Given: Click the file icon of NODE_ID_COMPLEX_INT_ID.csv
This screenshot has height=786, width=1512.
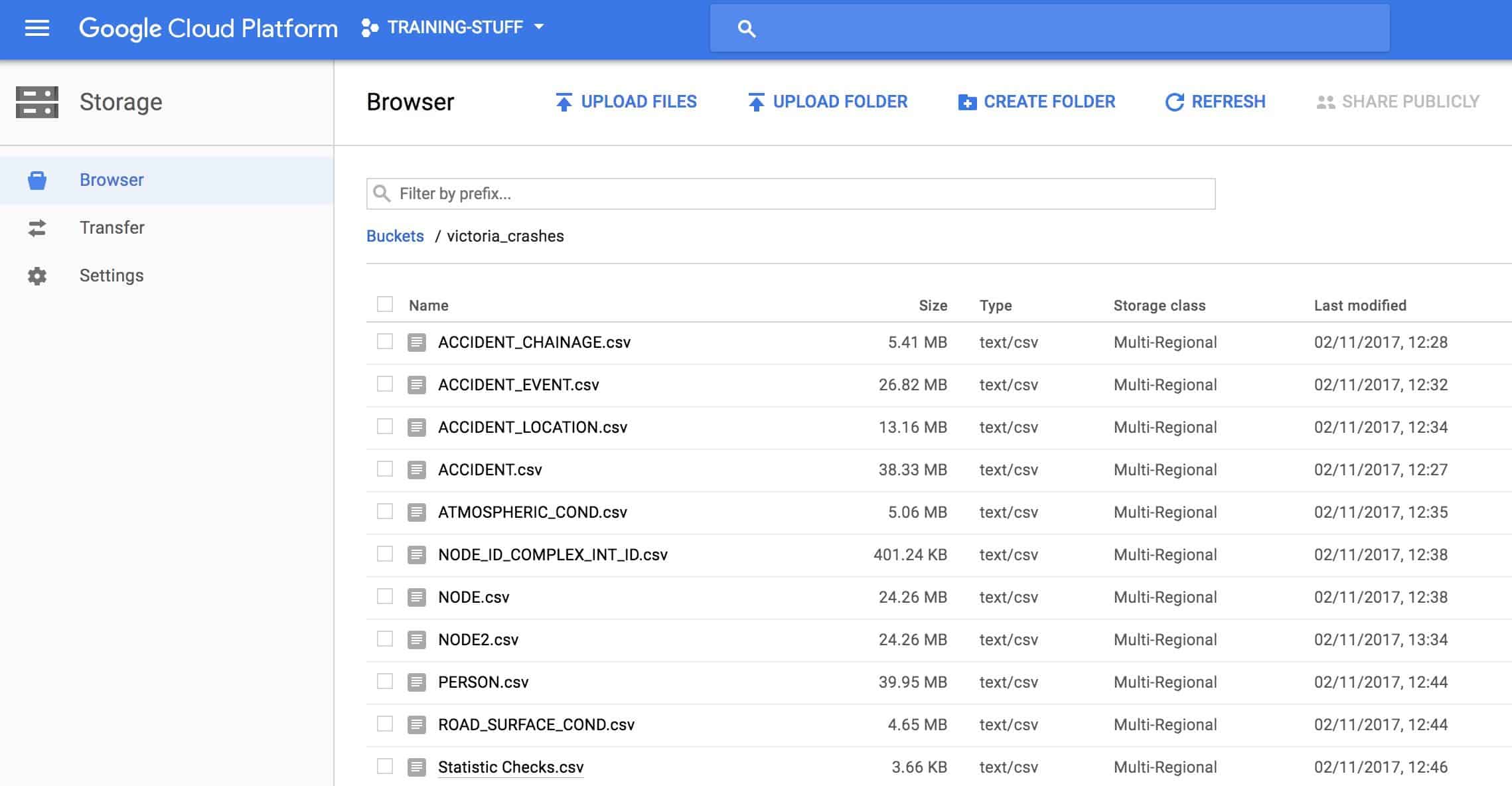Looking at the screenshot, I should pyautogui.click(x=417, y=555).
